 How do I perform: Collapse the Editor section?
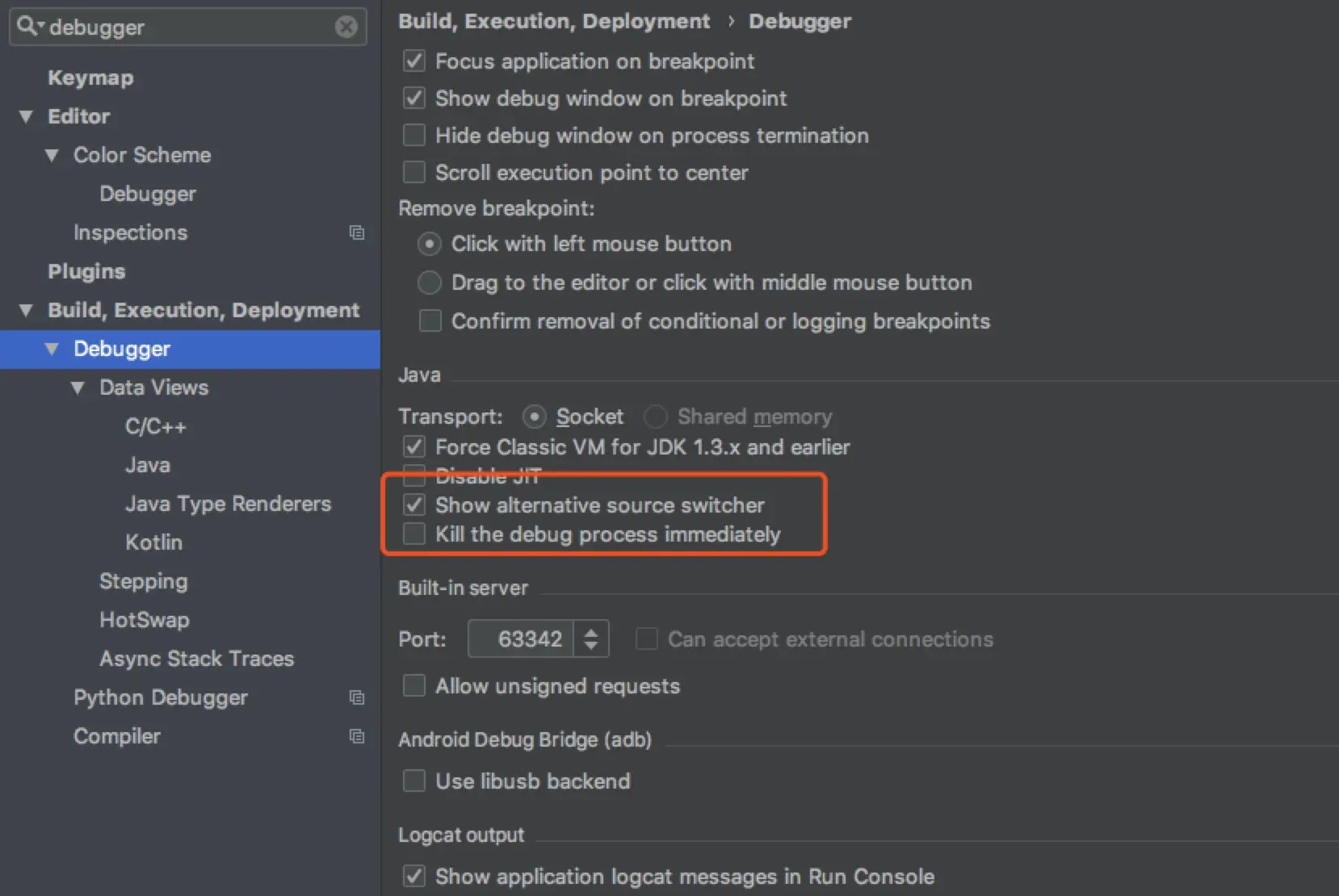(x=24, y=116)
